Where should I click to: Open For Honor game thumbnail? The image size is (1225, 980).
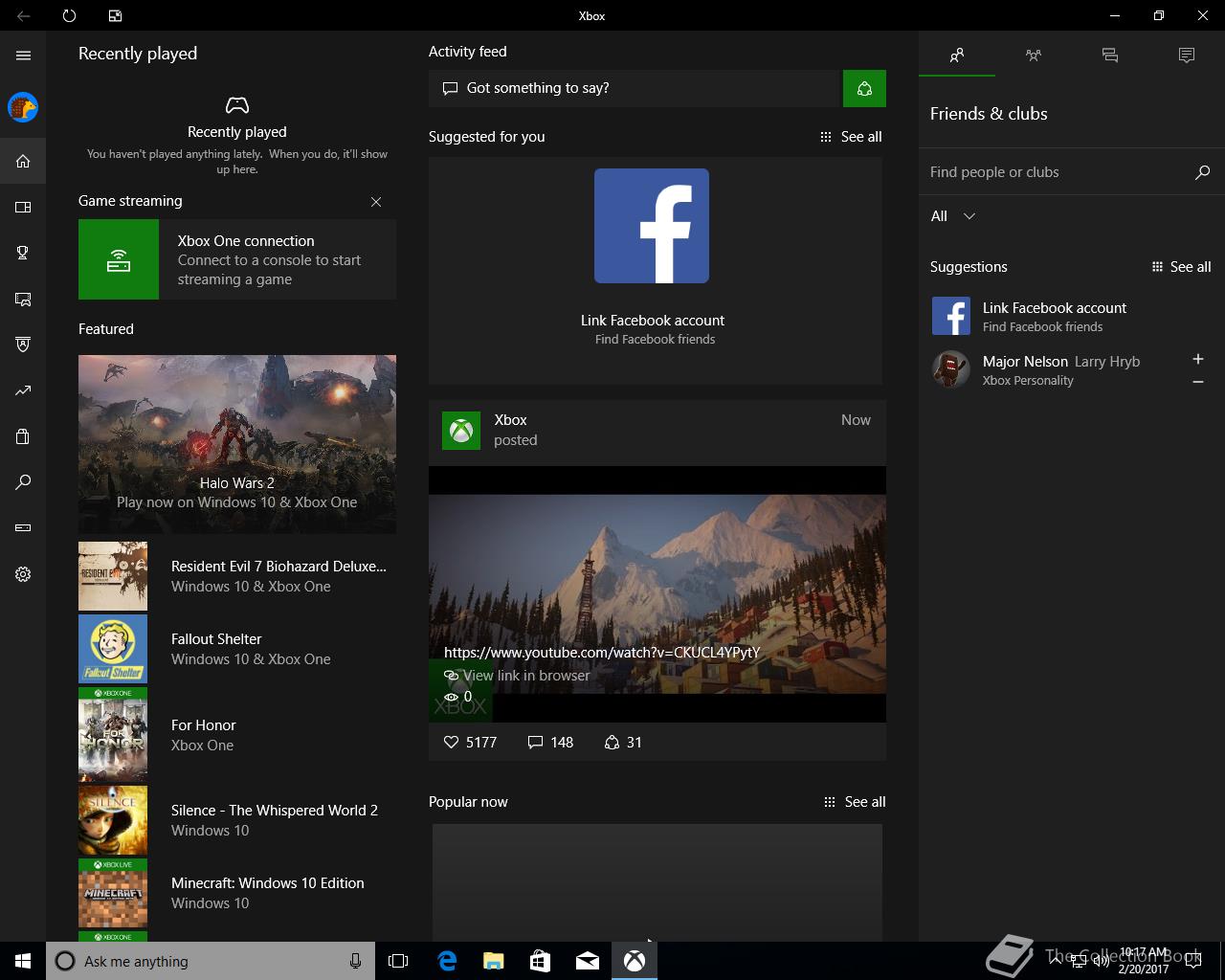[x=113, y=734]
